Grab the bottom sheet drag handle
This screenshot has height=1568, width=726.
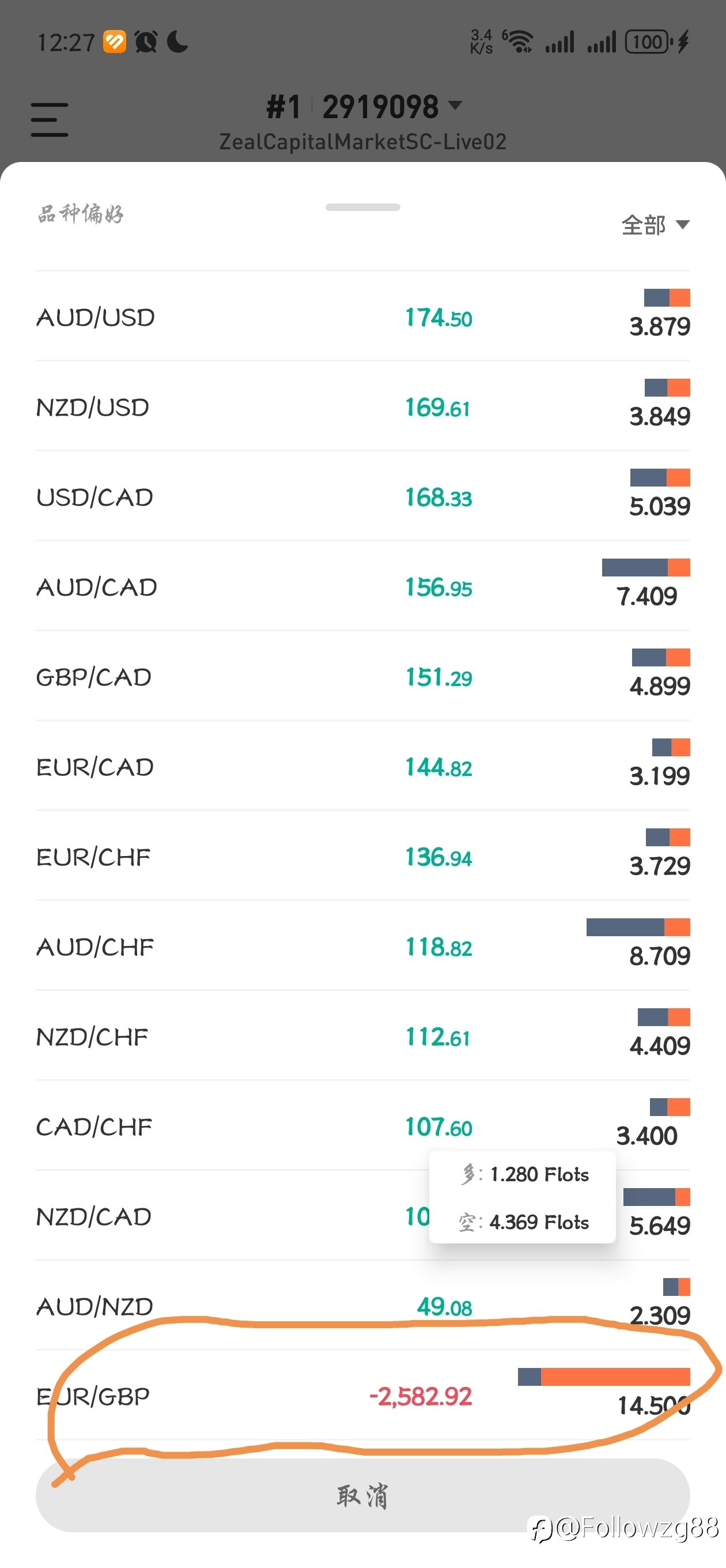coord(362,207)
